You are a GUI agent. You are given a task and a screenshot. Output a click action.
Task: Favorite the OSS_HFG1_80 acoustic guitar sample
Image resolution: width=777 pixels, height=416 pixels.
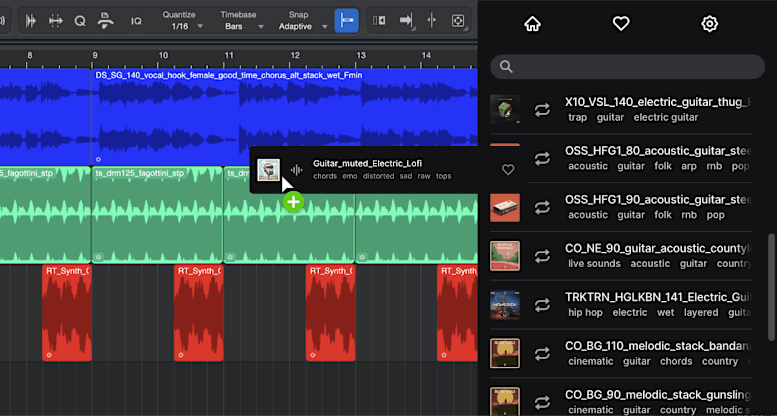click(508, 170)
